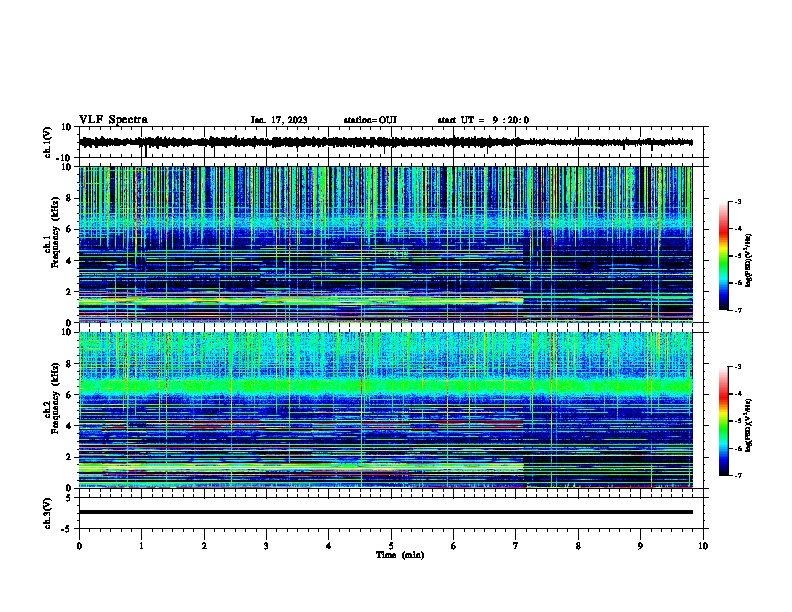
Task: Click the ch.2 spectrogram panel
Action: coord(386,410)
